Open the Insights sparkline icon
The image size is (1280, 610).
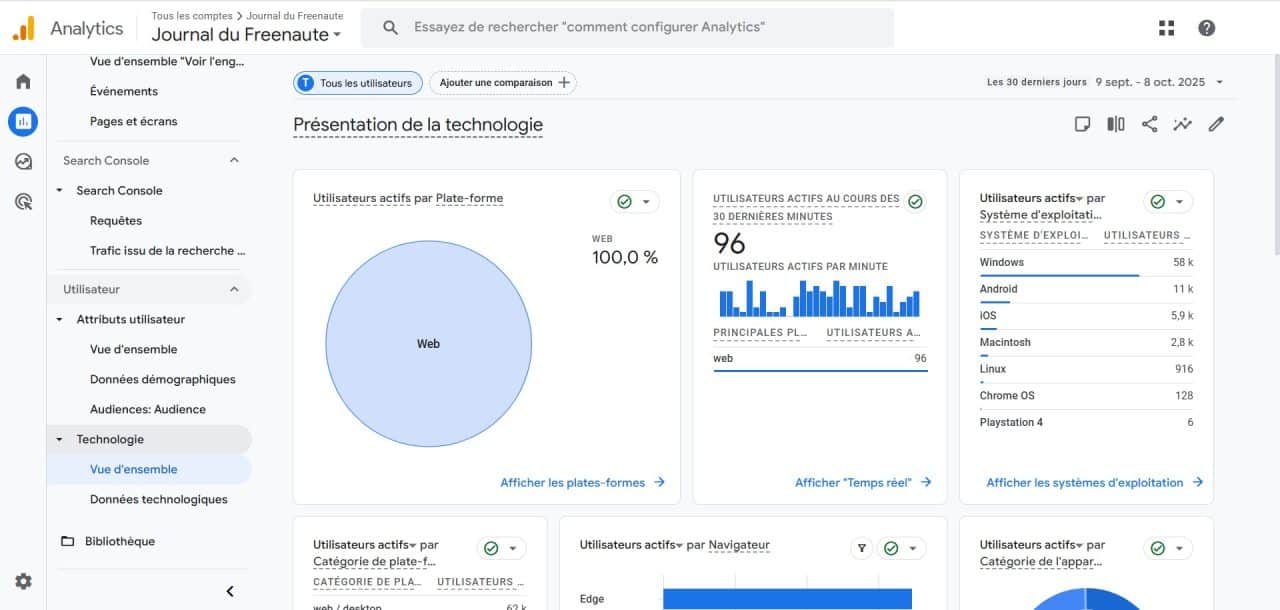[1183, 124]
